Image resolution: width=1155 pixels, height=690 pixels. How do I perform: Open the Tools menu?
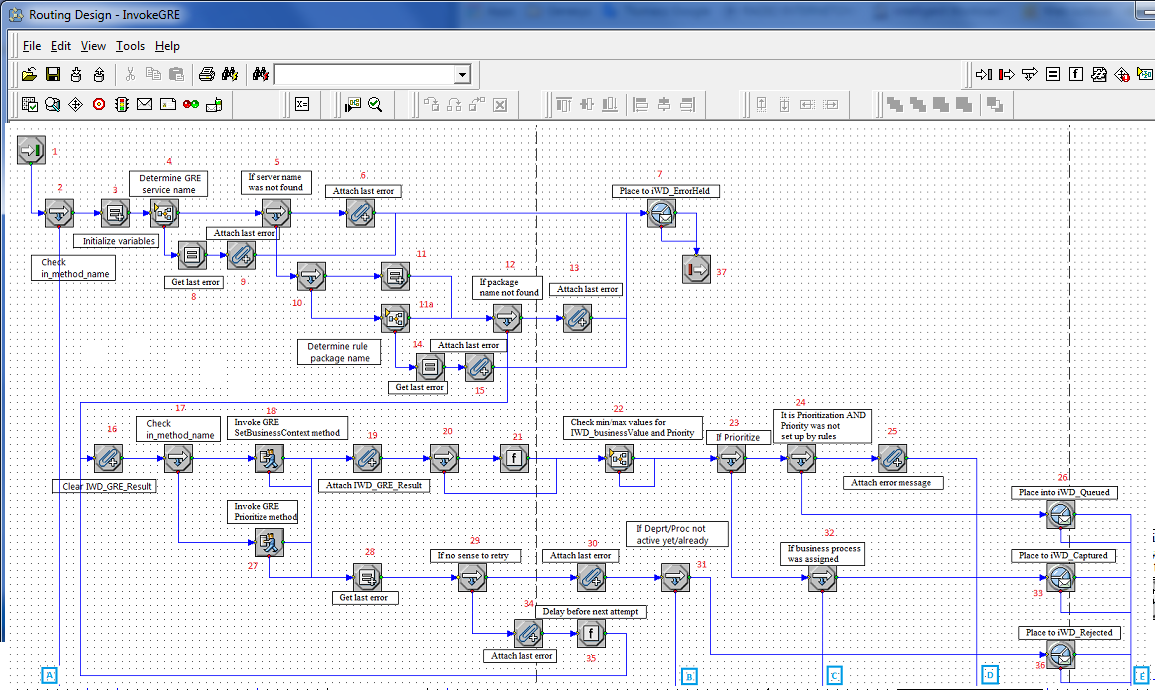[130, 46]
